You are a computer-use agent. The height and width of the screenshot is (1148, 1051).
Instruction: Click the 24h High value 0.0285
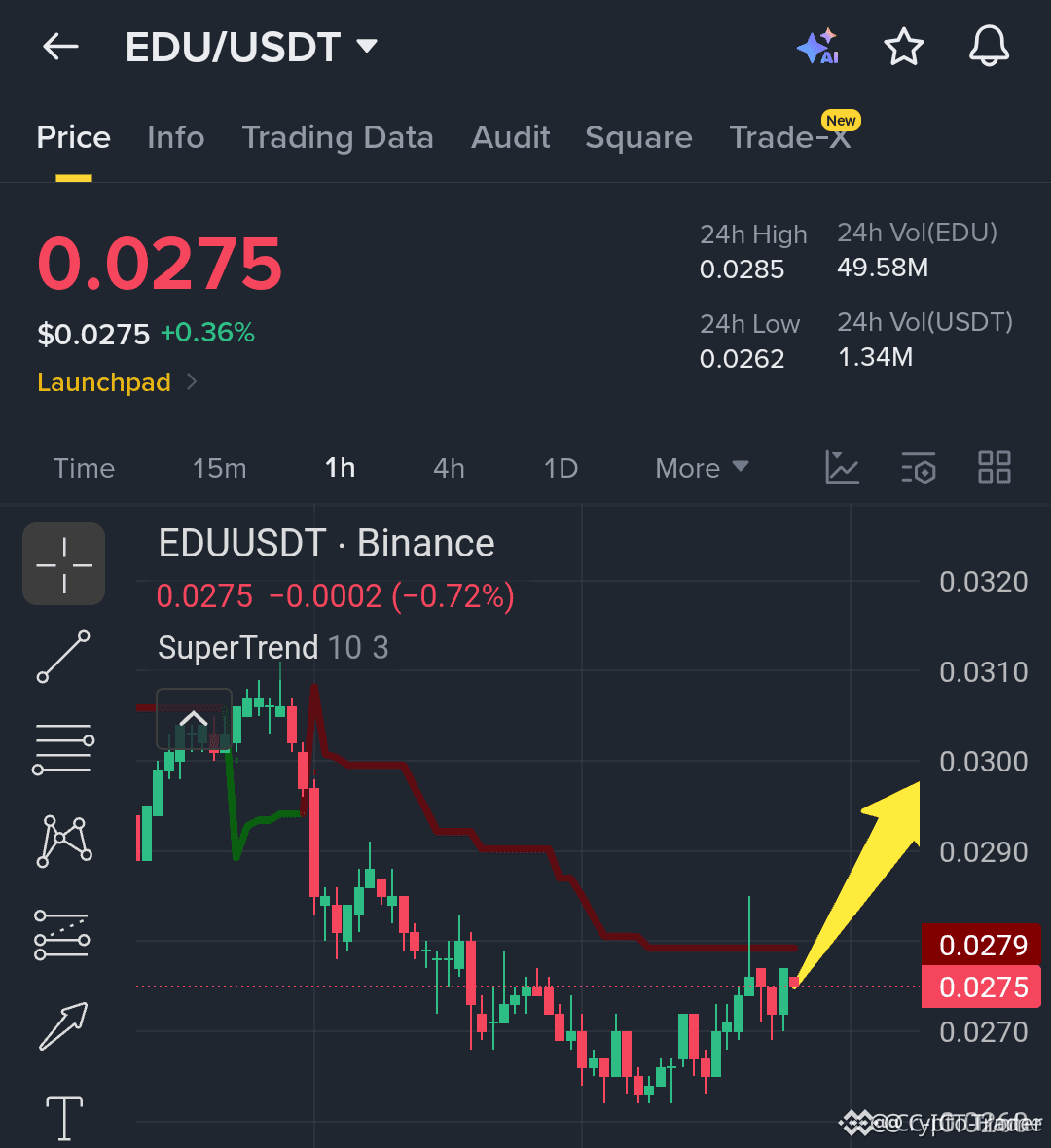pyautogui.click(x=742, y=269)
